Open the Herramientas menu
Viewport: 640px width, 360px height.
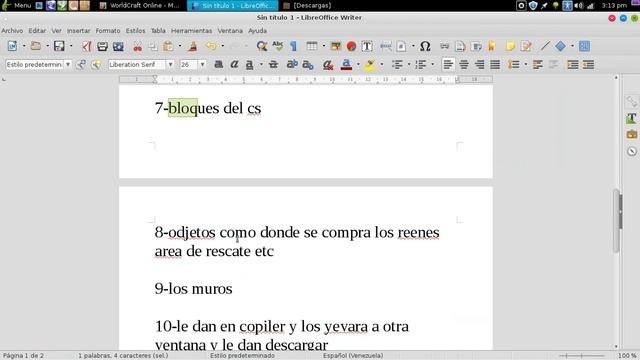click(191, 31)
